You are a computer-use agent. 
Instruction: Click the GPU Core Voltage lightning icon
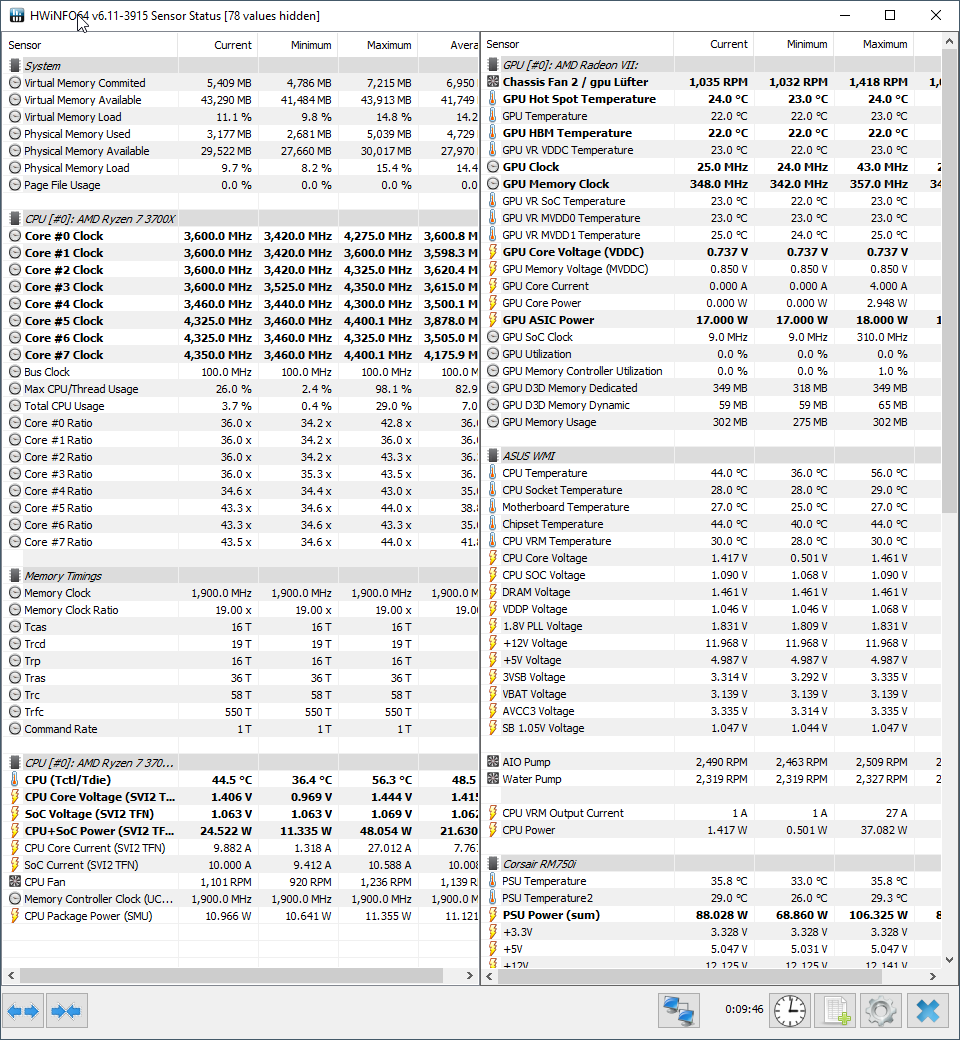[493, 252]
